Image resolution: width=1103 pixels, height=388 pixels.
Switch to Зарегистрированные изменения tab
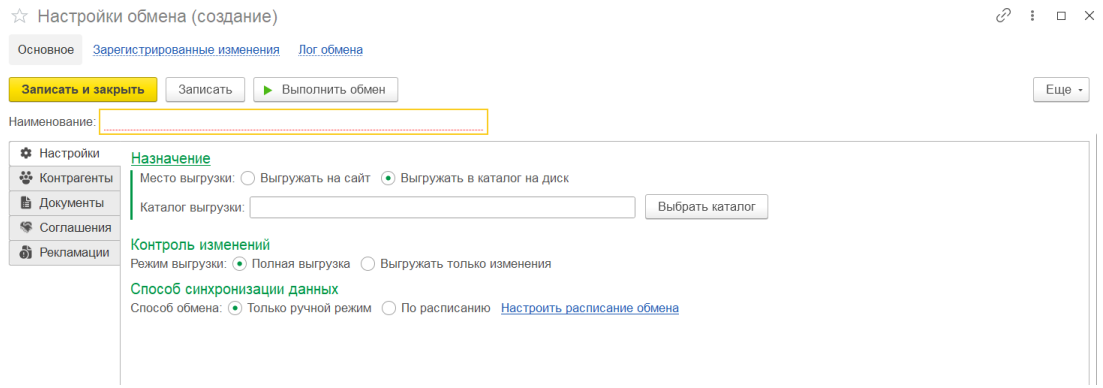[x=186, y=50]
